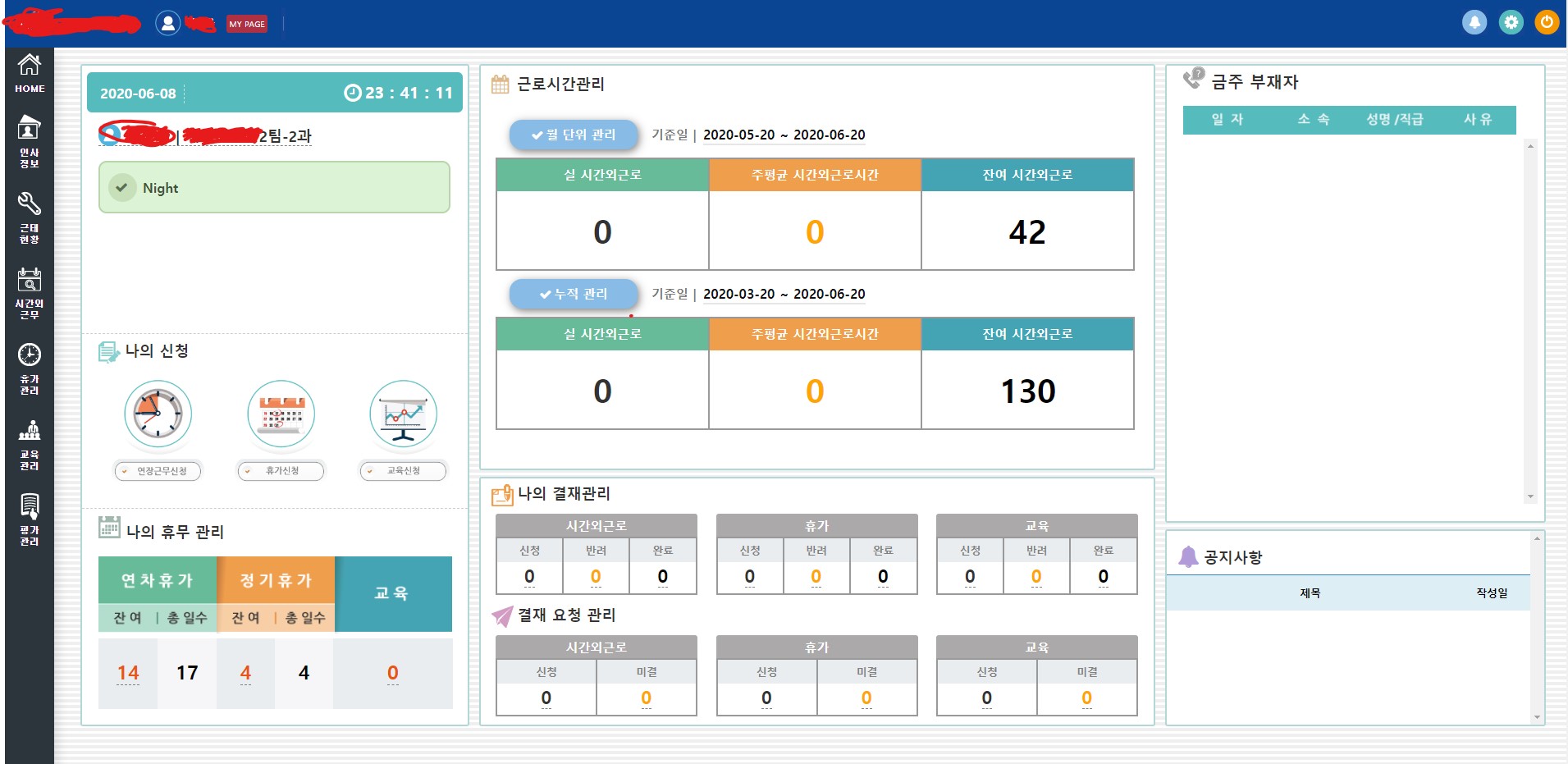Viewport: 1568px width, 764px height.
Task: Open 평가관리 from the sidebar
Action: click(x=30, y=519)
